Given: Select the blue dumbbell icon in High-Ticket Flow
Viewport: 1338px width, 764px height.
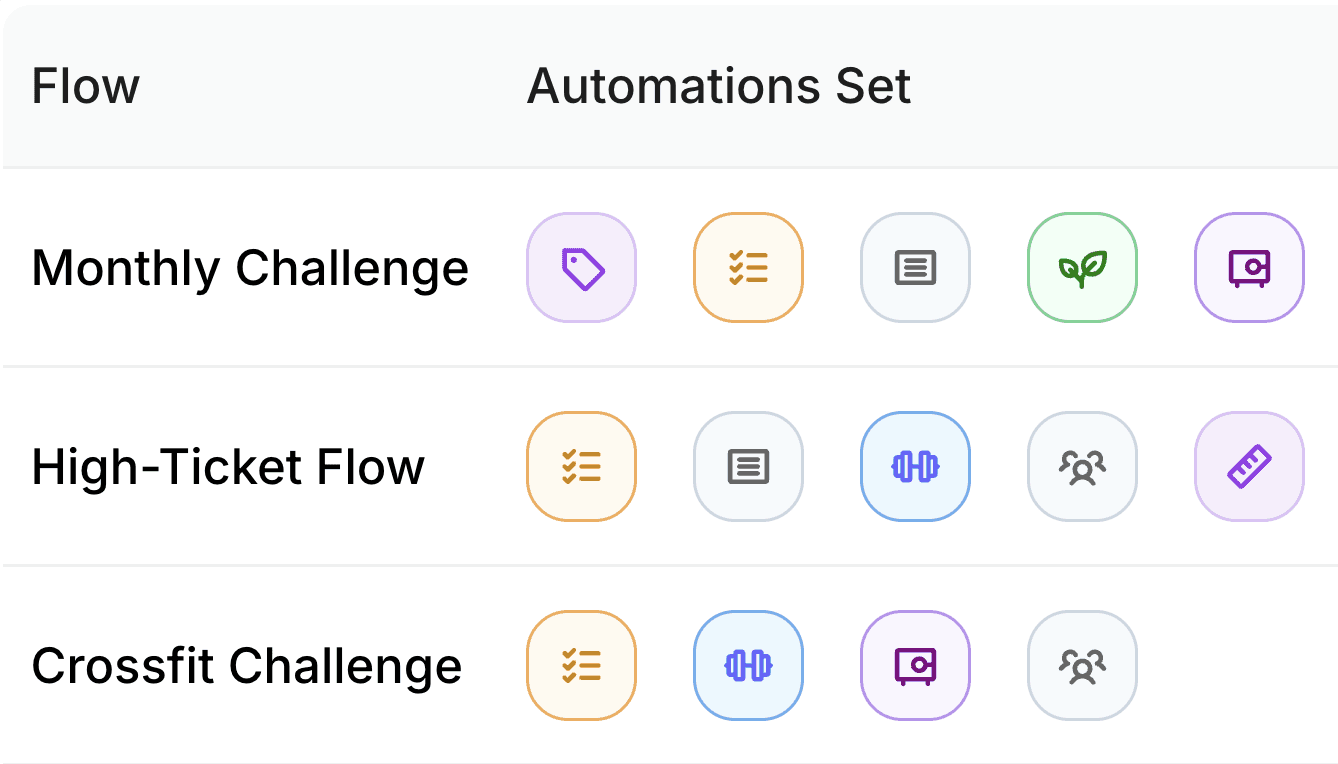Looking at the screenshot, I should (915, 467).
